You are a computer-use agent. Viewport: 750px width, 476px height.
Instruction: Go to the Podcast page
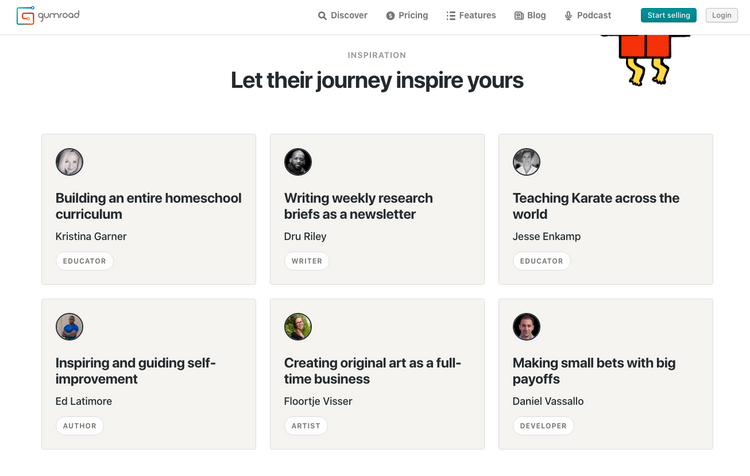[588, 15]
